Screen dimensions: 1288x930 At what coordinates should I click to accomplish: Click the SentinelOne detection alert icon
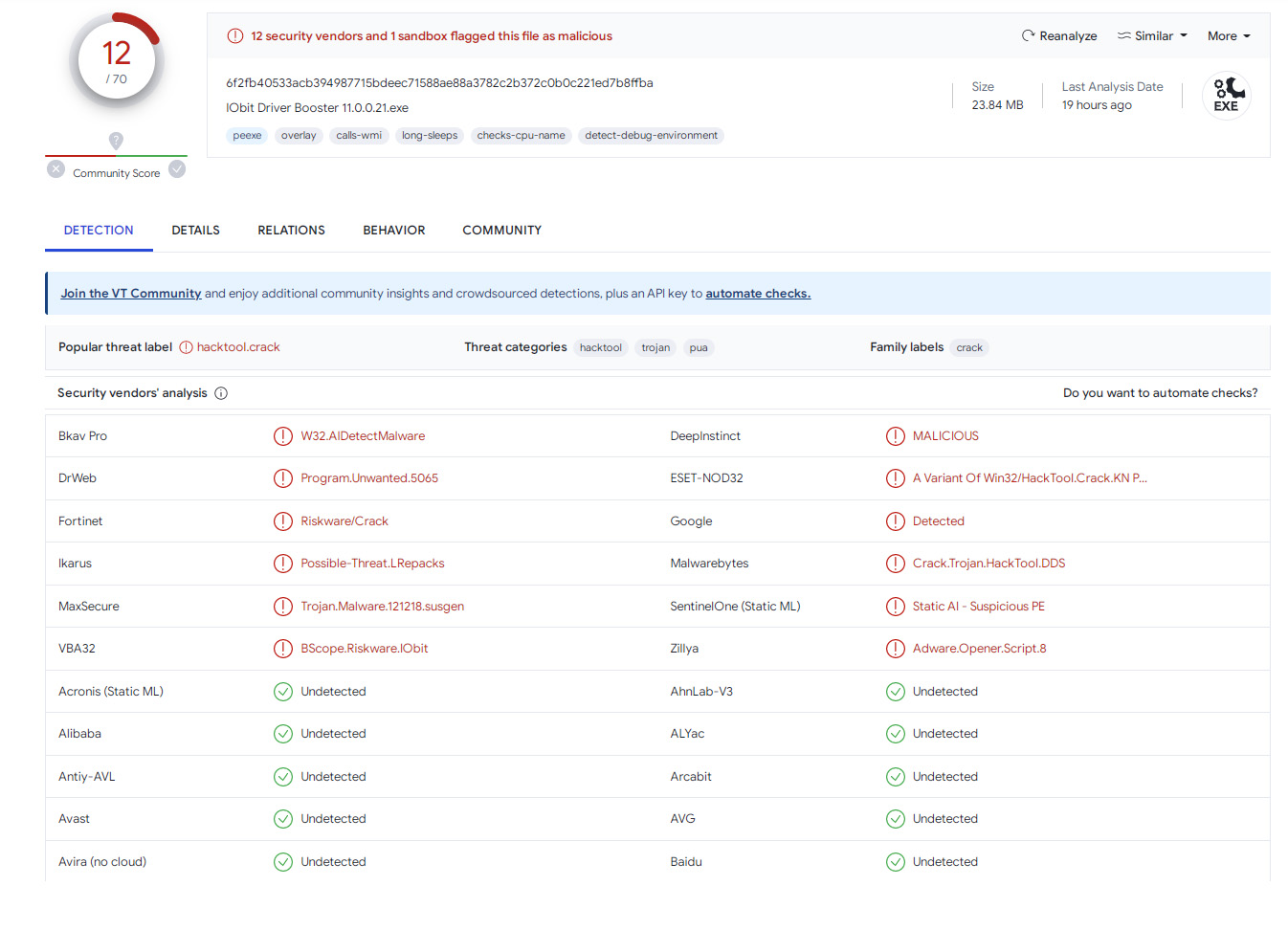(x=896, y=607)
